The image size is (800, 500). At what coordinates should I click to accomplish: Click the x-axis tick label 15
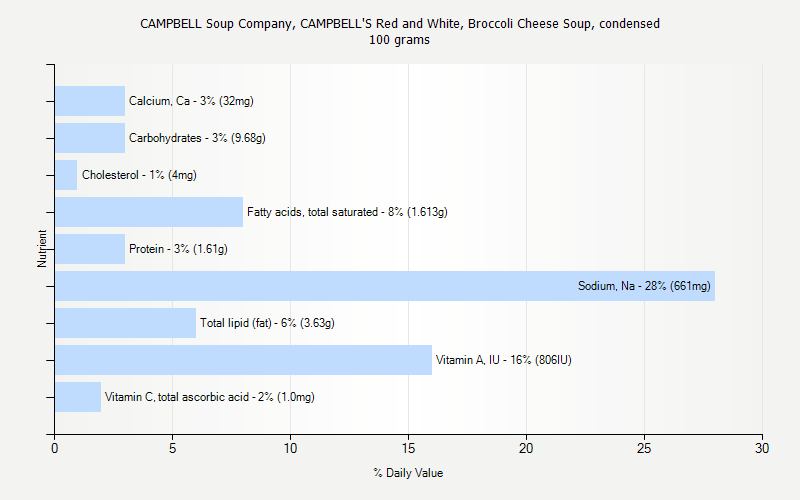pos(408,450)
